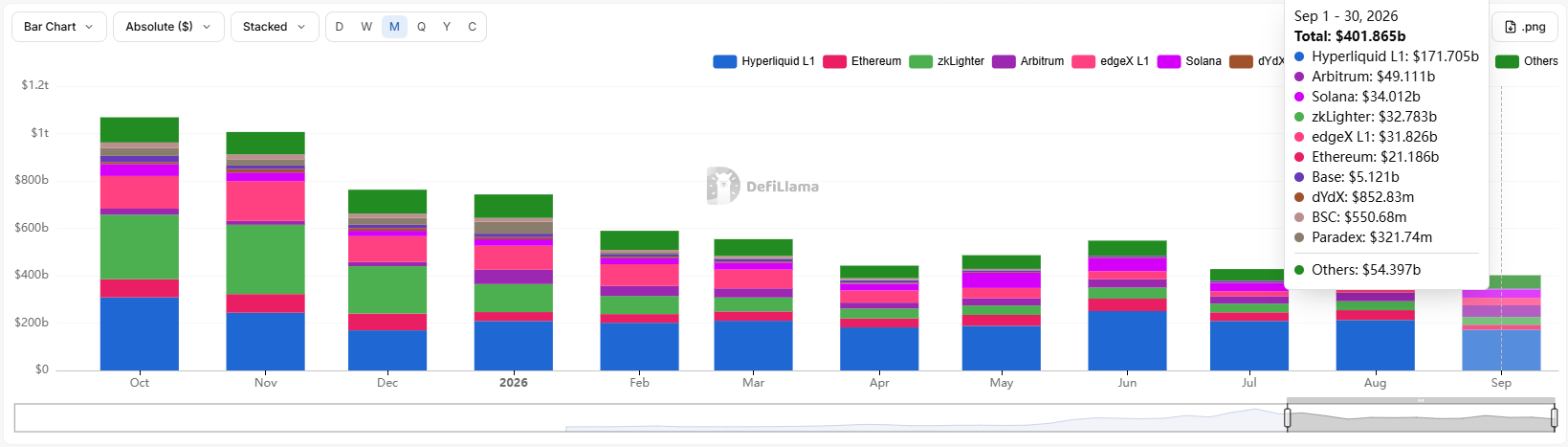
Task: Click the 'Sep' x-axis label
Action: [x=1501, y=383]
